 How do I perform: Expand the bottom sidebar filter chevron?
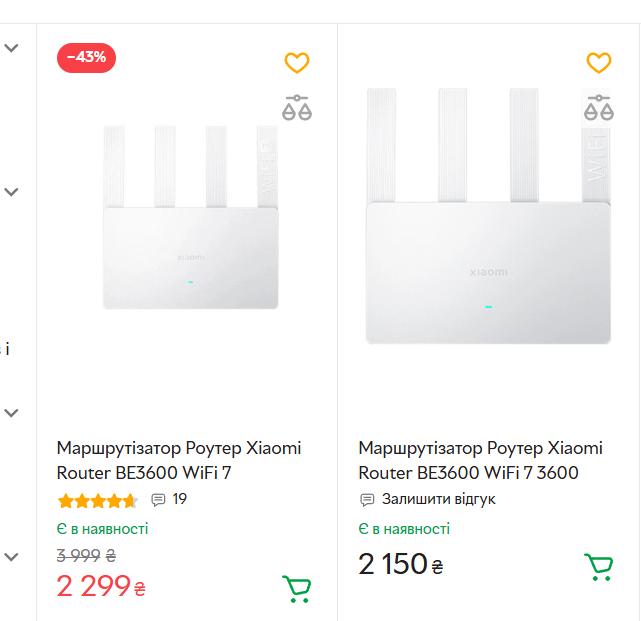(12, 556)
